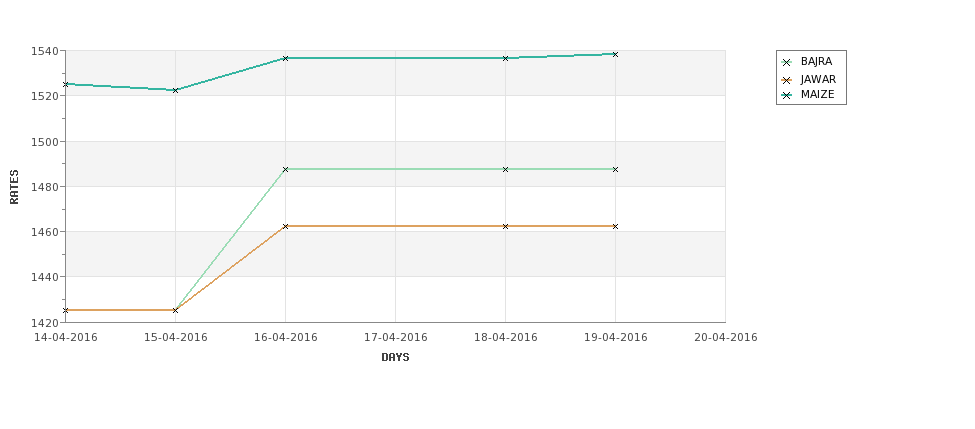The width and height of the screenshot is (975, 429).
Task: Toggle the MAIZE series legend label
Action: click(x=817, y=95)
